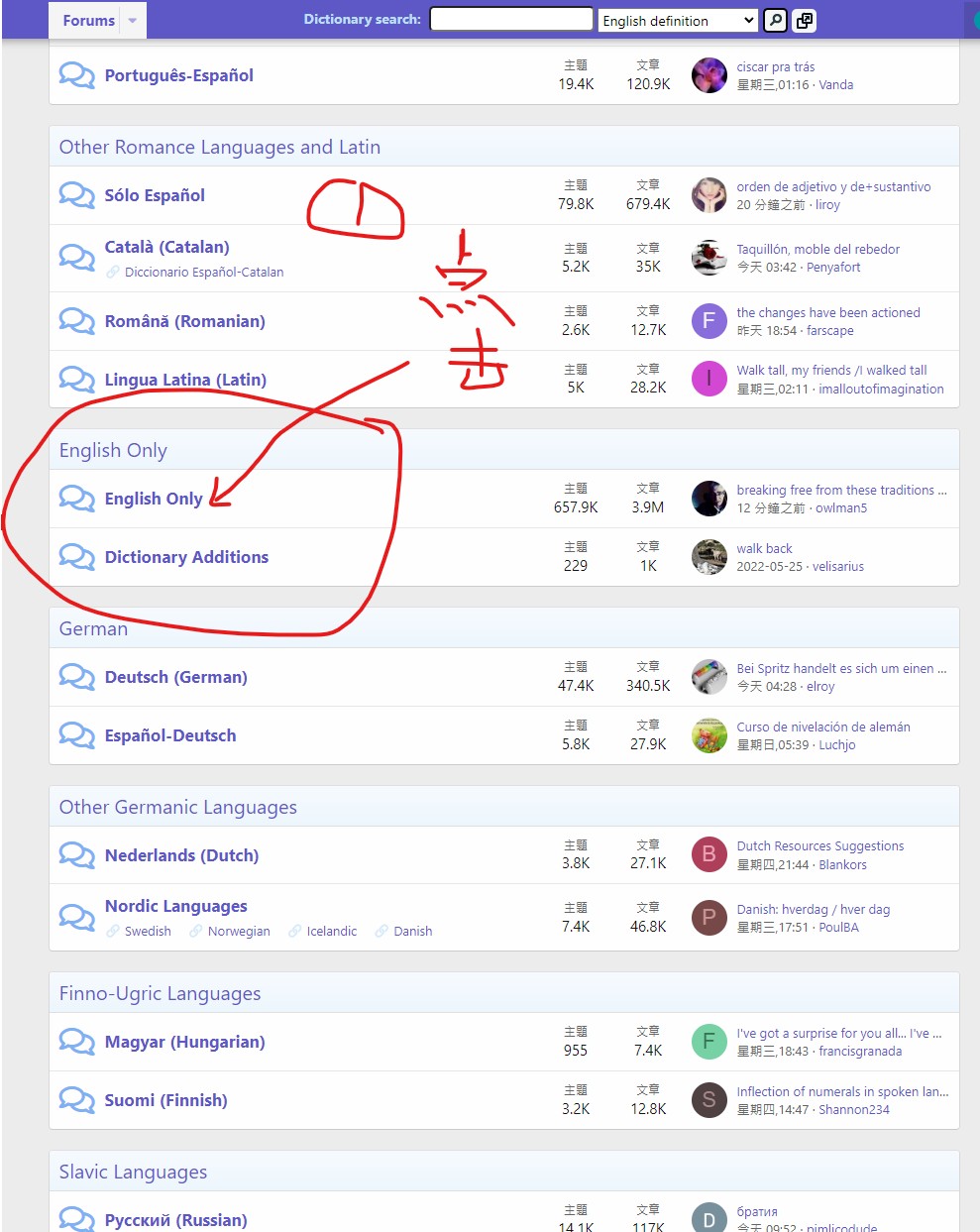
Task: Open Español-Deutsch forum
Action: click(x=170, y=735)
